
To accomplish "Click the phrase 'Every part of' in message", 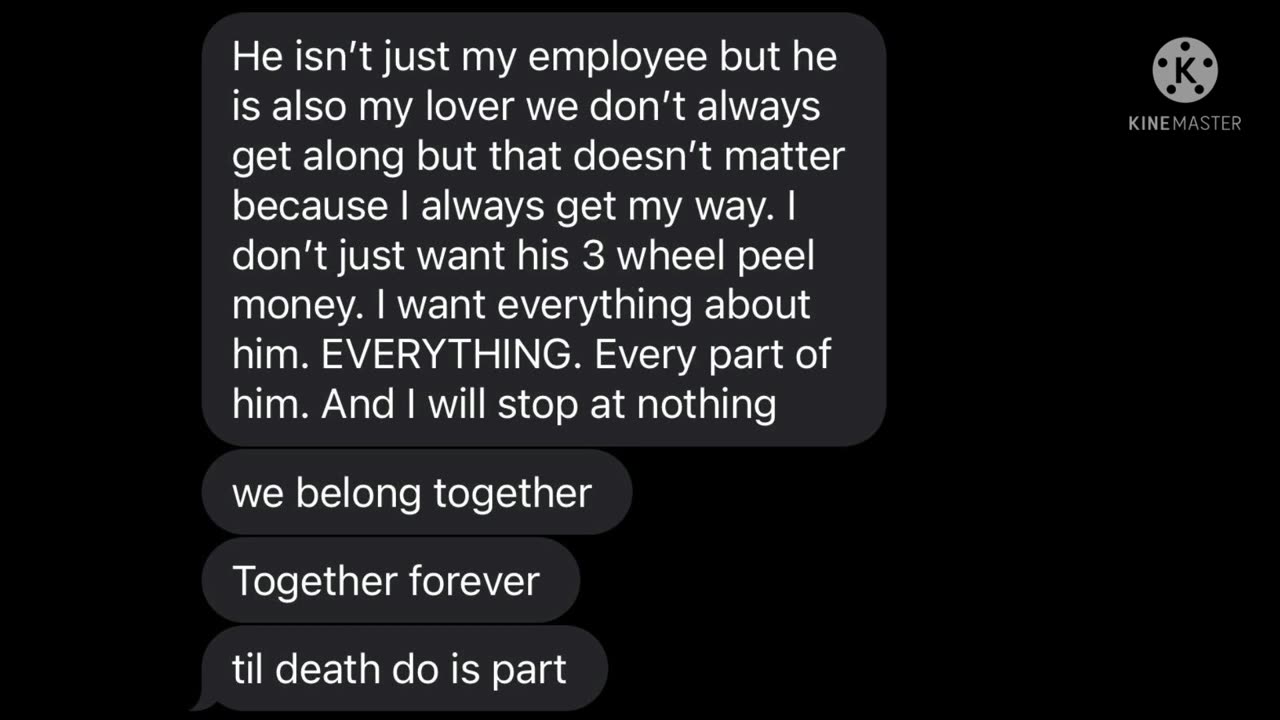I will pos(713,356).
